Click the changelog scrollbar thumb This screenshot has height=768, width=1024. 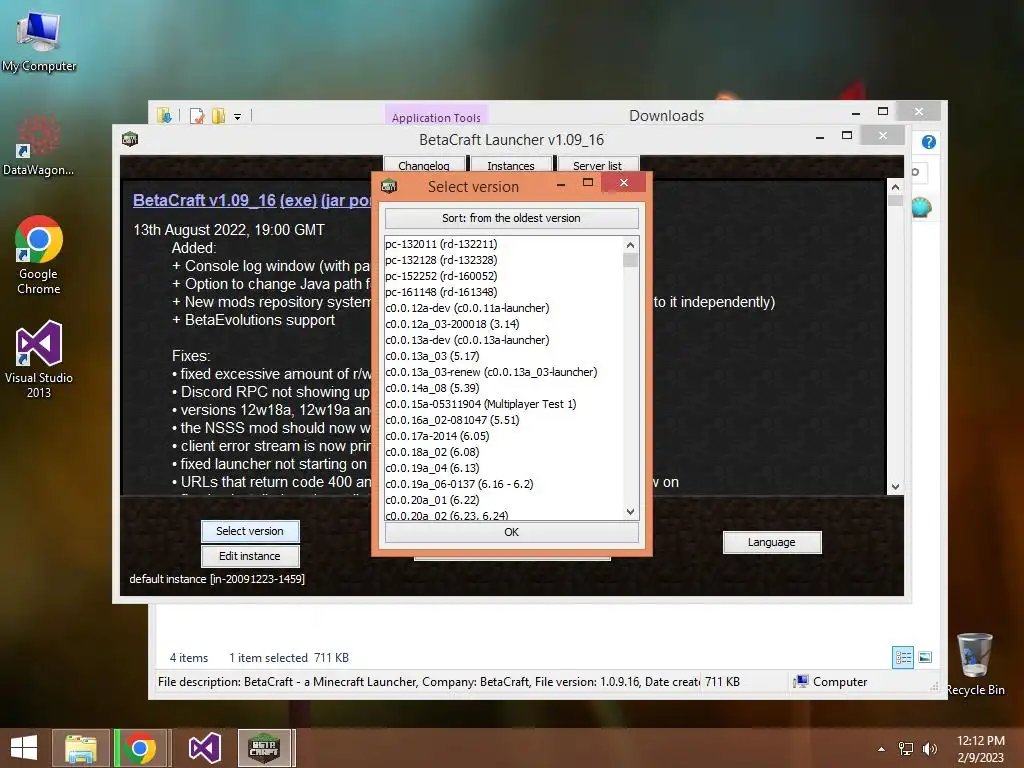895,200
